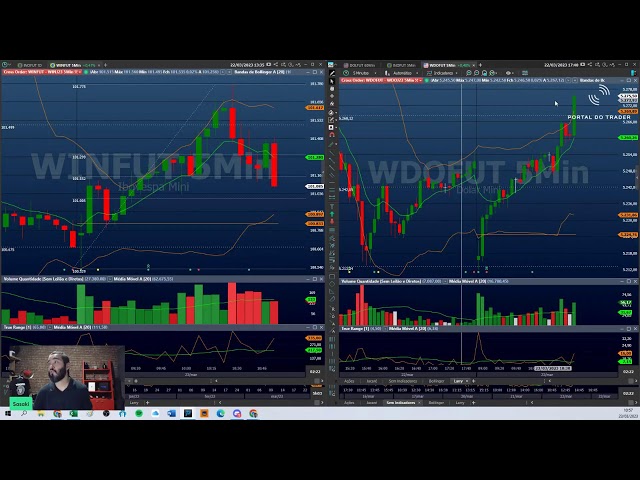The image size is (640, 480).
Task: Open Windows Start menu
Action: 8,413
